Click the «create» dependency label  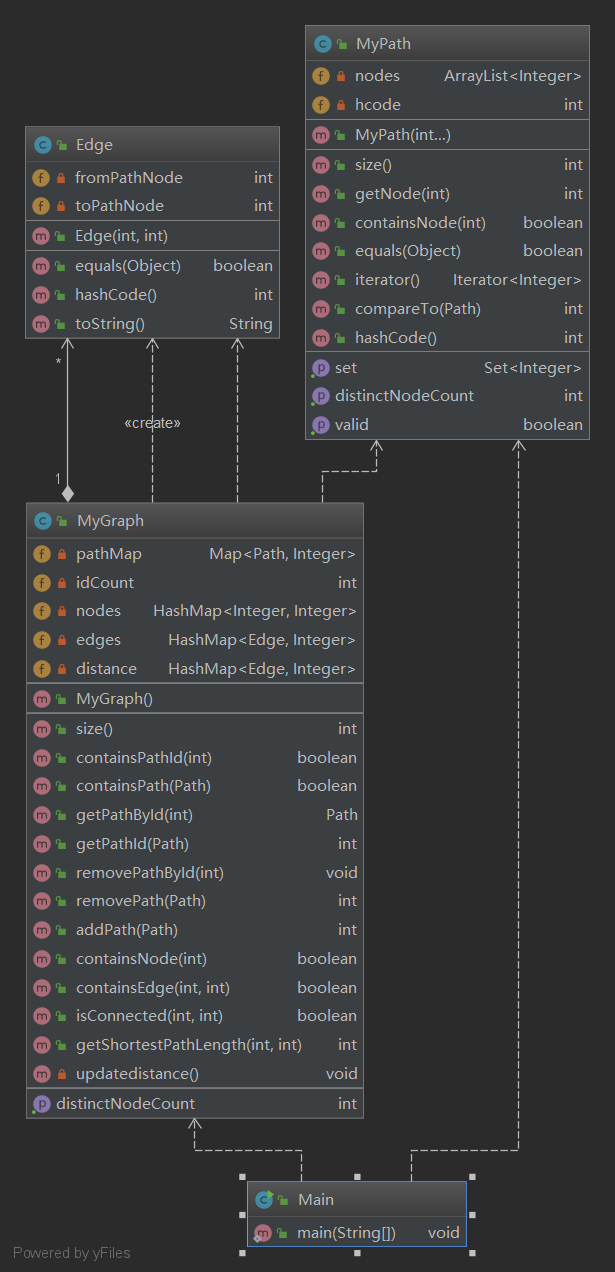(152, 423)
